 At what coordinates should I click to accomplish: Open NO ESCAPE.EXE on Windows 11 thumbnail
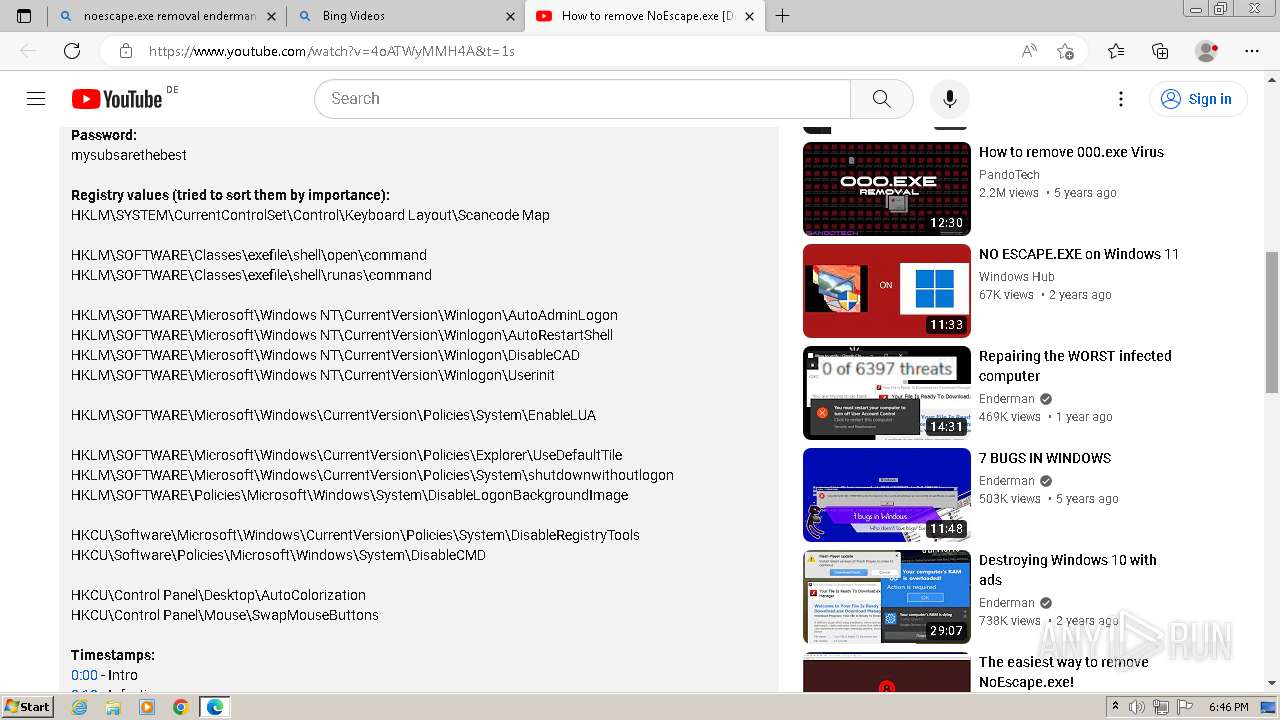886,290
